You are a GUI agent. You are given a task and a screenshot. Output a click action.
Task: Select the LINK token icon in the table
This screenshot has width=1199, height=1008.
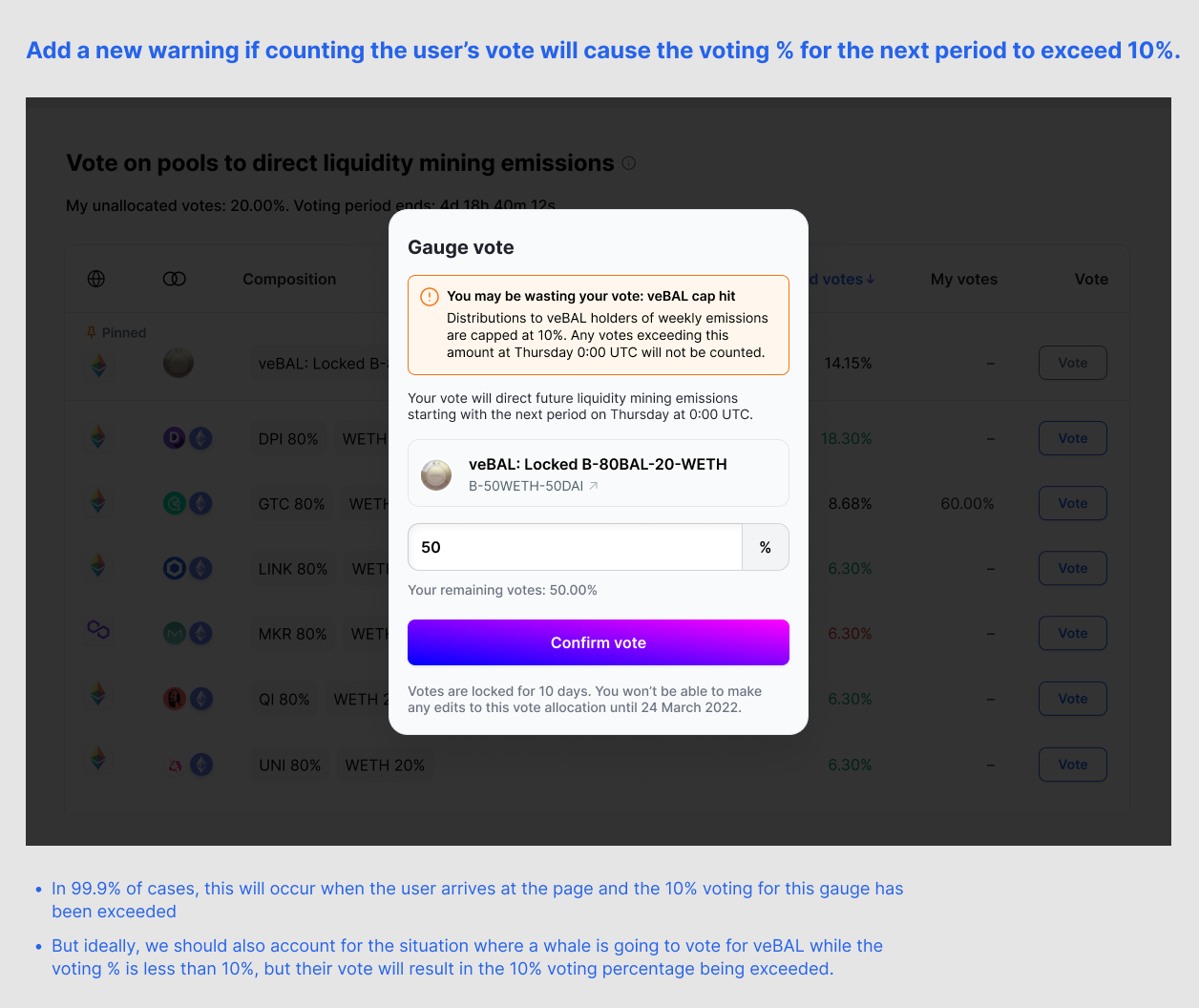174,568
